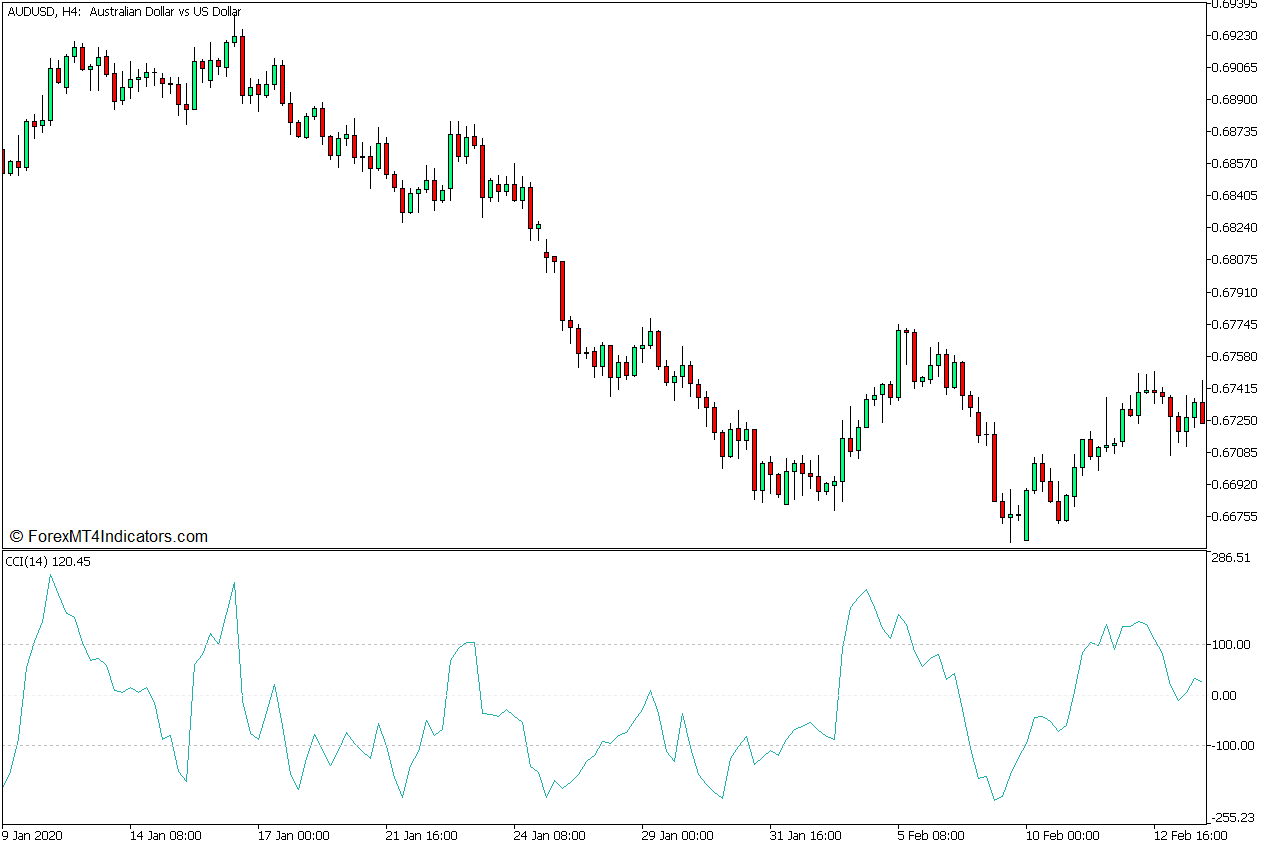Select the dashed 100.00 overbought level line
The height and width of the screenshot is (848, 1276).
click(x=600, y=645)
